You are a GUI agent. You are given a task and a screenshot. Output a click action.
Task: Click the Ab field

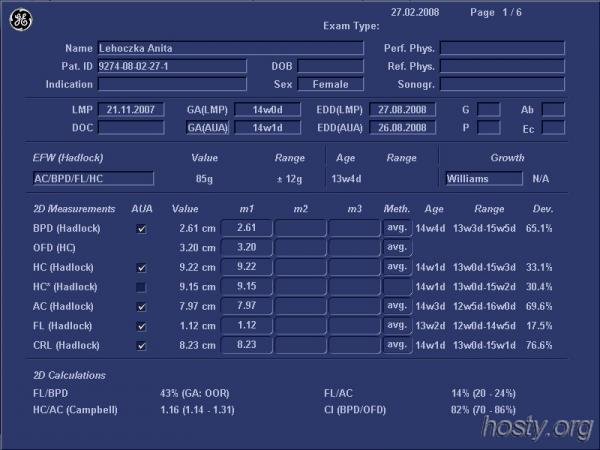[x=553, y=110]
